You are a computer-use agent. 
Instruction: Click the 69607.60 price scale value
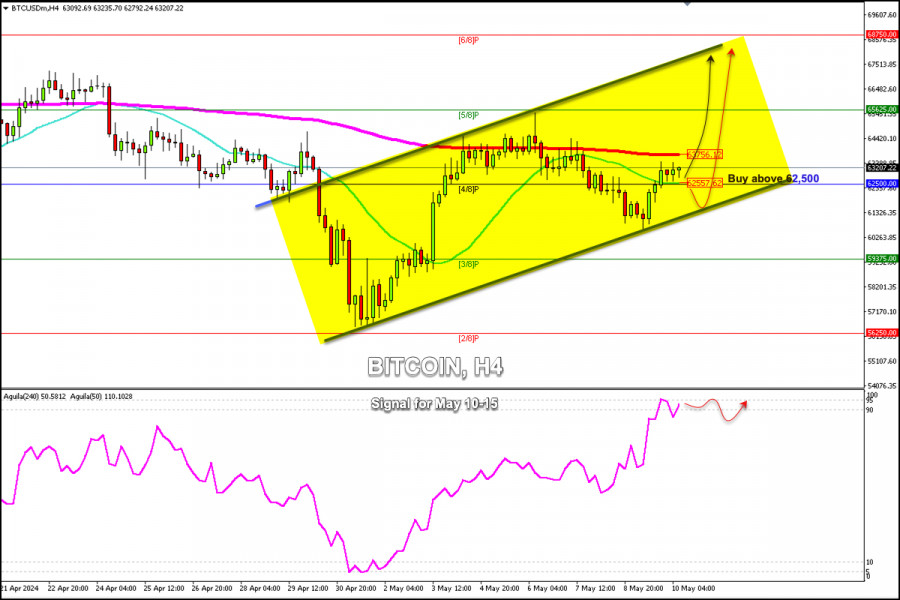coord(882,15)
